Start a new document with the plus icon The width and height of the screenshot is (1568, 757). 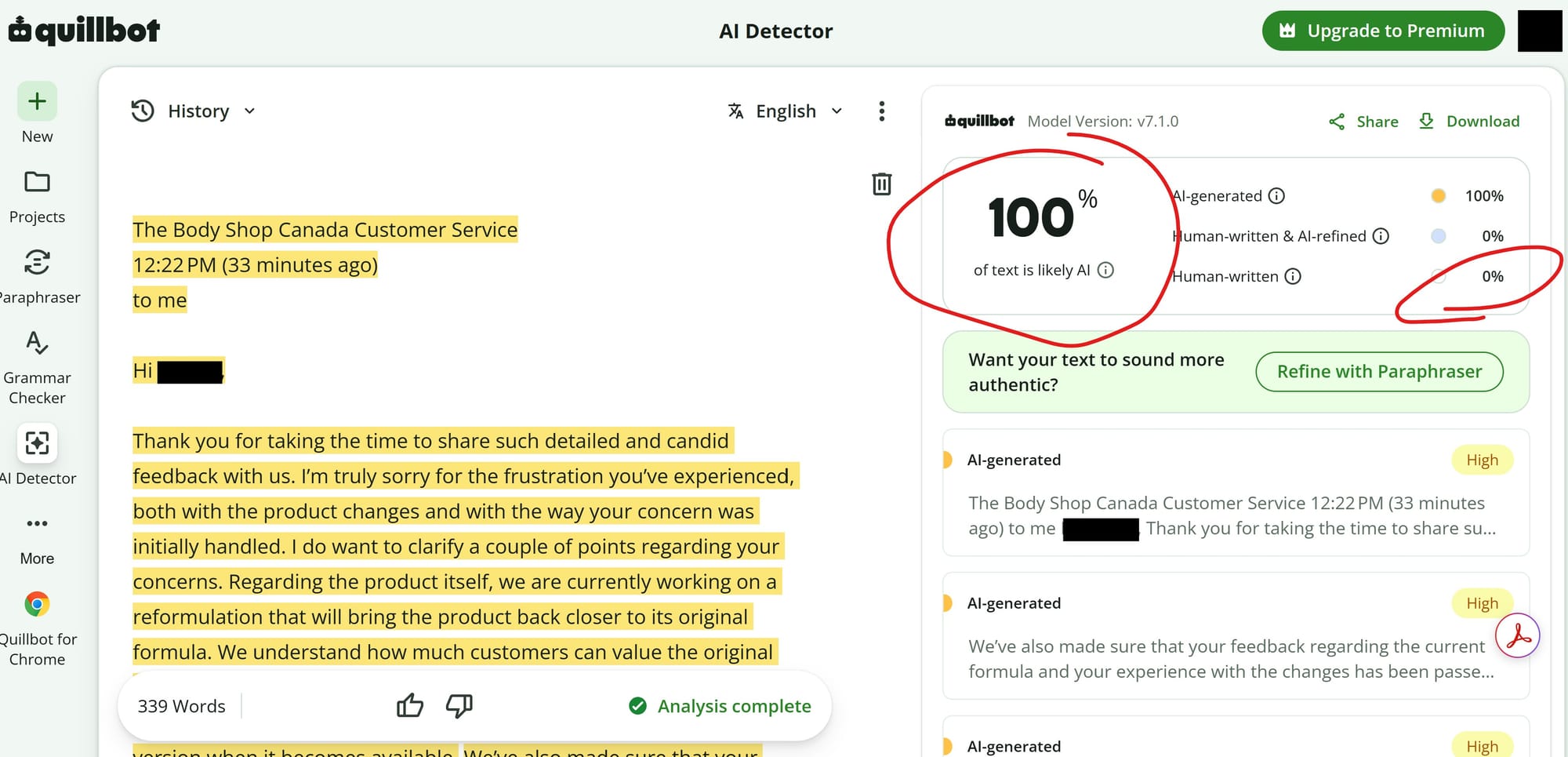(x=37, y=101)
